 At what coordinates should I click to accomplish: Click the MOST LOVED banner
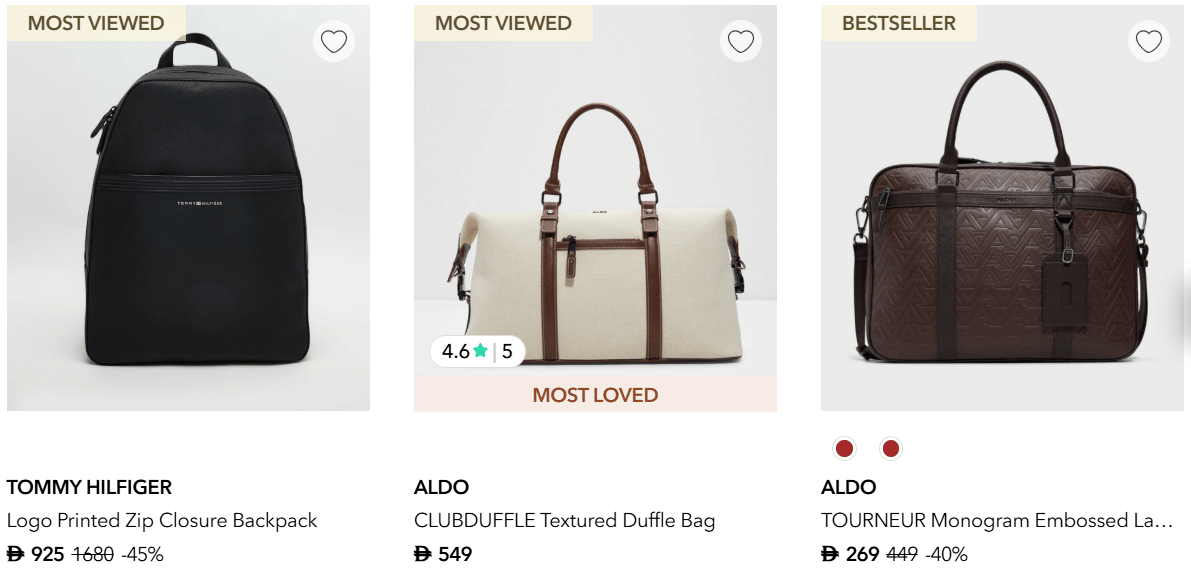click(595, 395)
